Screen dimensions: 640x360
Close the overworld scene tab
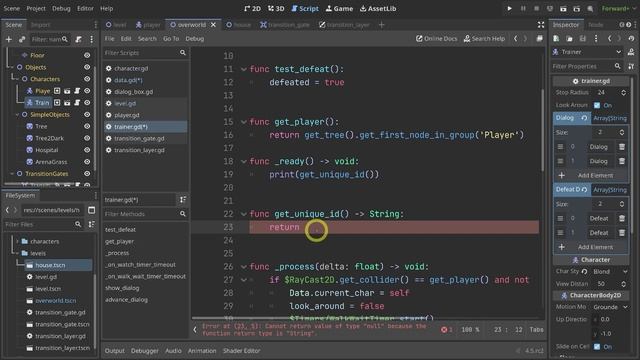point(213,25)
